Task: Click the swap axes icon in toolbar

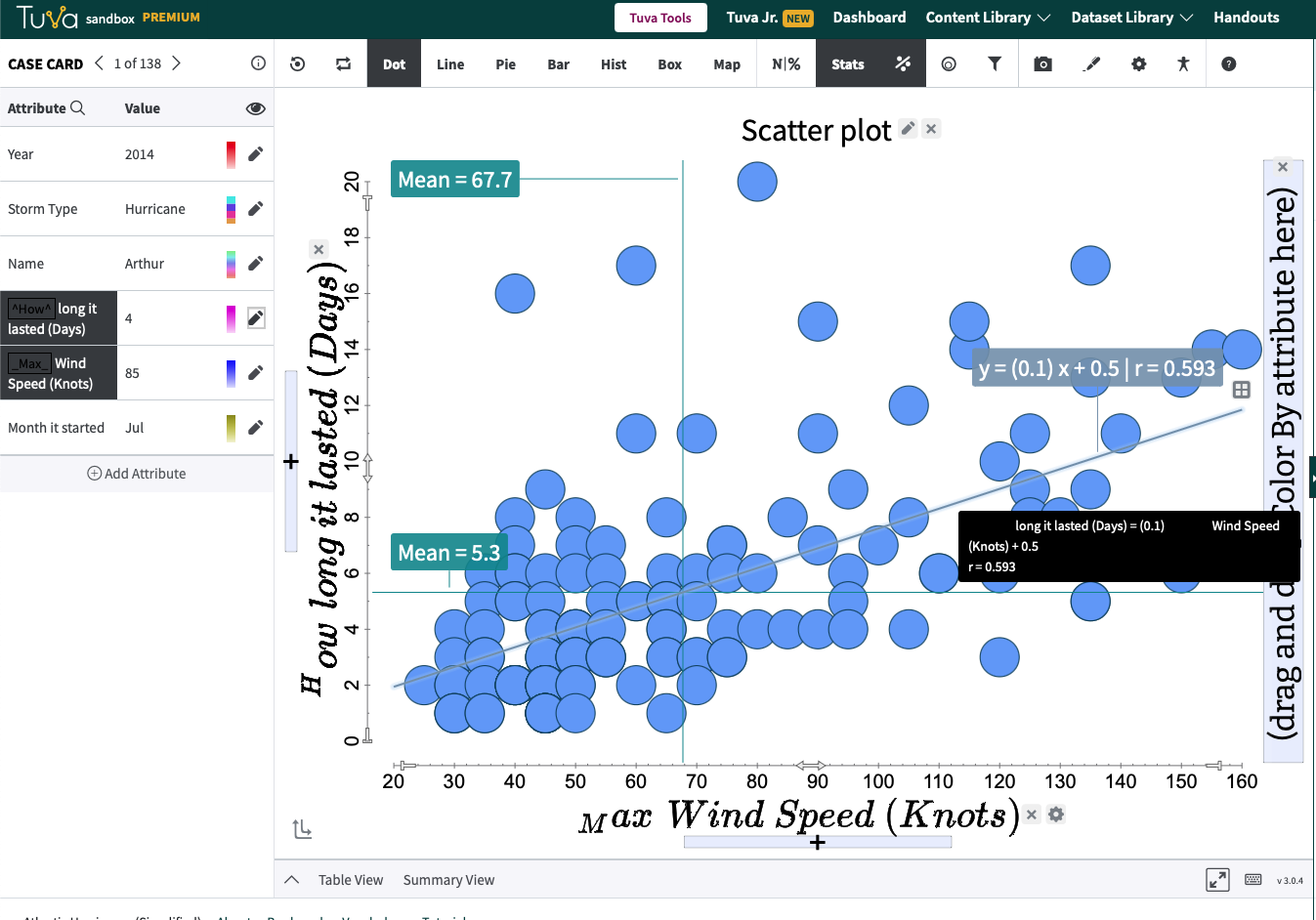Action: (343, 64)
